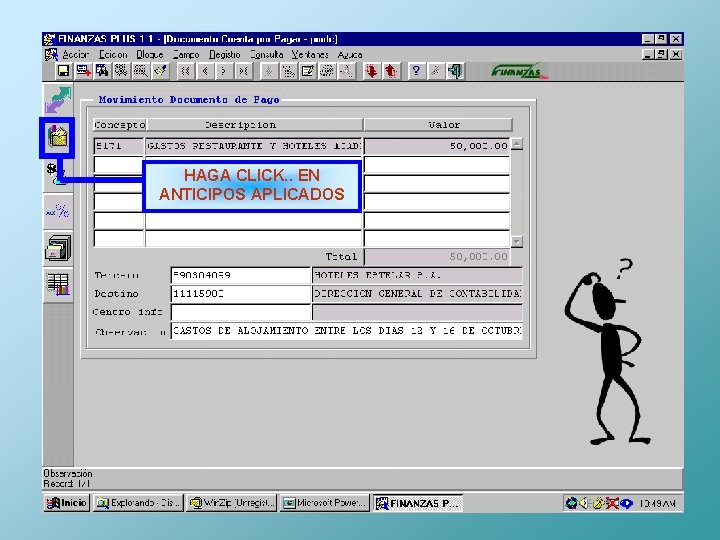Open the Ayuda menu
The height and width of the screenshot is (540, 720).
point(350,55)
